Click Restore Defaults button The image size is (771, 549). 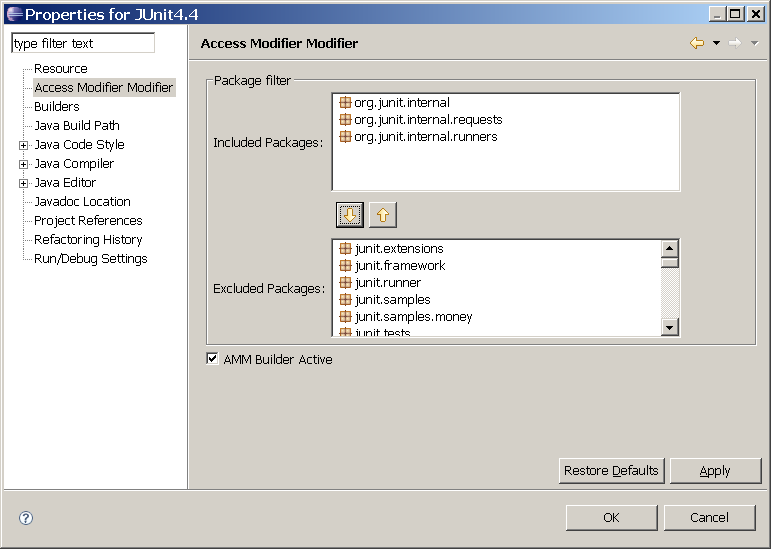(611, 471)
